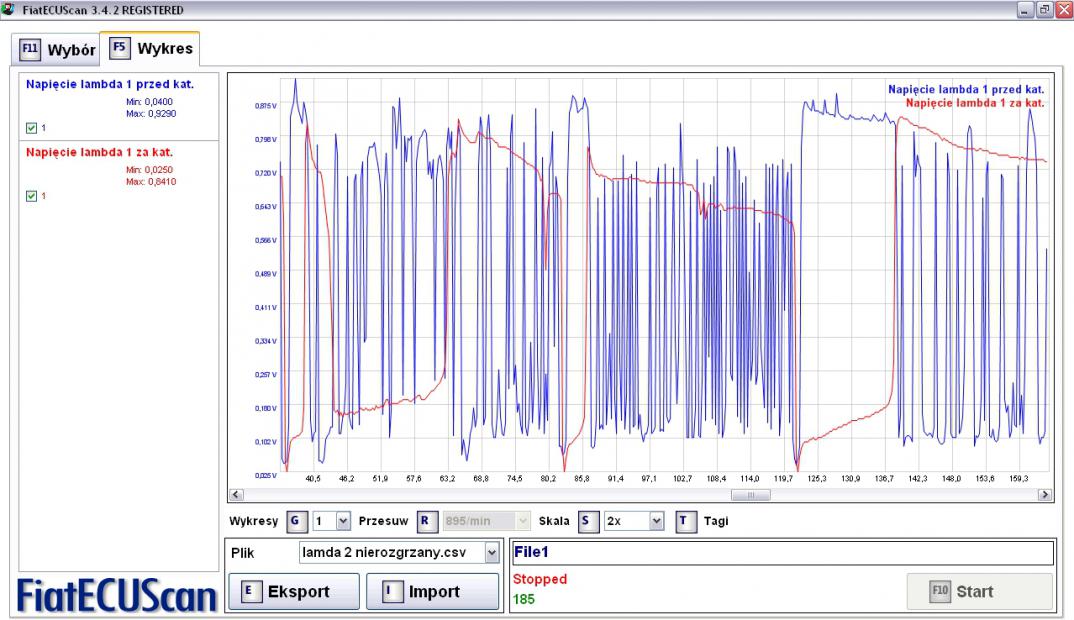
Task: Open the Wykresy count dropdown
Action: tap(343, 521)
